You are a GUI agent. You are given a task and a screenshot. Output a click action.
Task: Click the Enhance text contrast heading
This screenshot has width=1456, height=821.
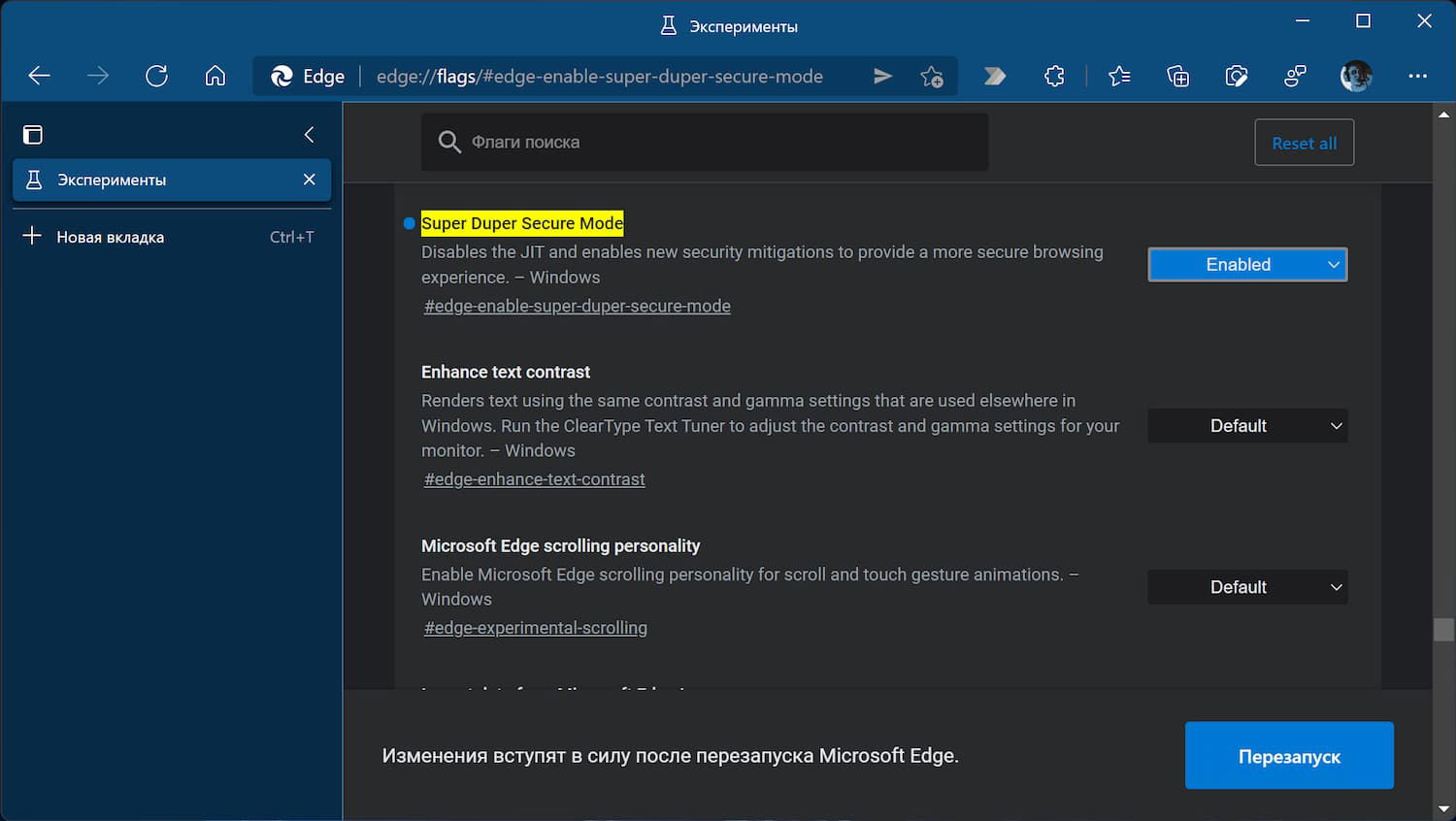point(506,372)
